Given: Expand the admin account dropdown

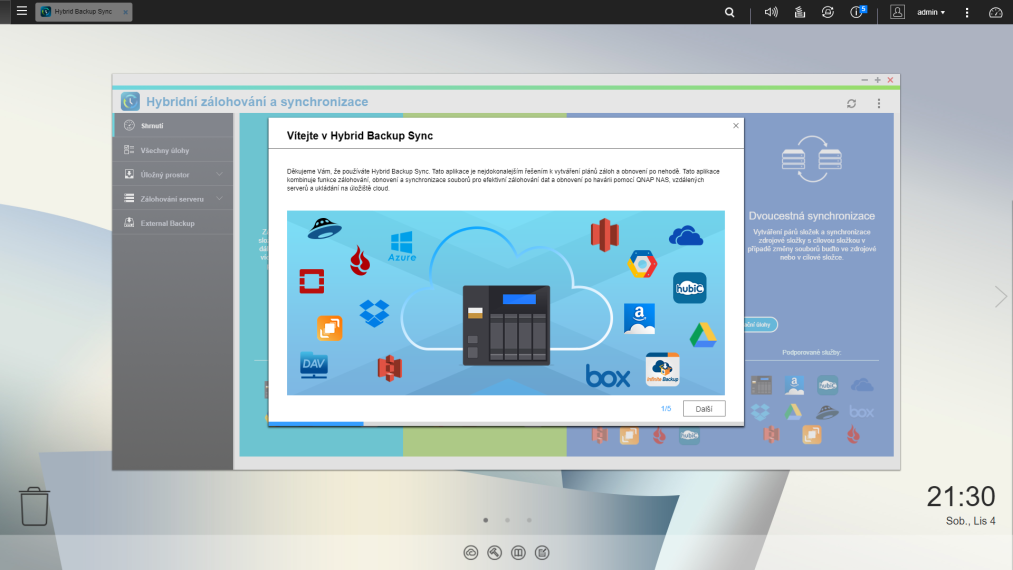Looking at the screenshot, I should pos(931,12).
